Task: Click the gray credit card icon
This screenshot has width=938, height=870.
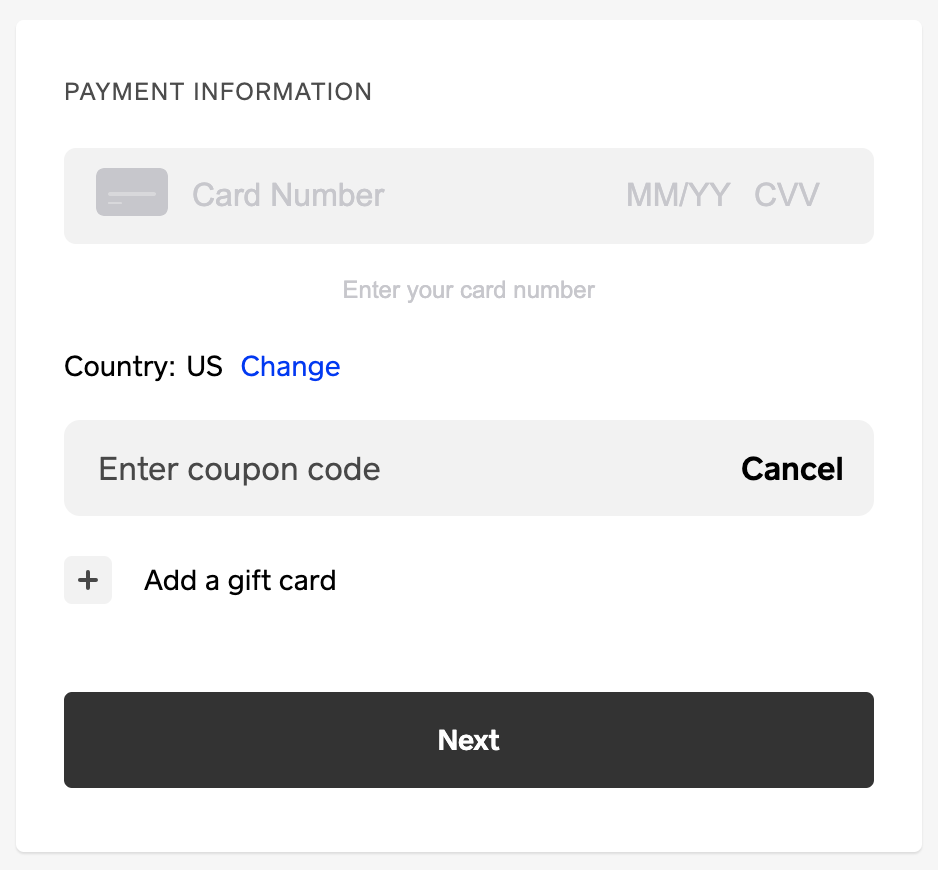Action: (131, 193)
